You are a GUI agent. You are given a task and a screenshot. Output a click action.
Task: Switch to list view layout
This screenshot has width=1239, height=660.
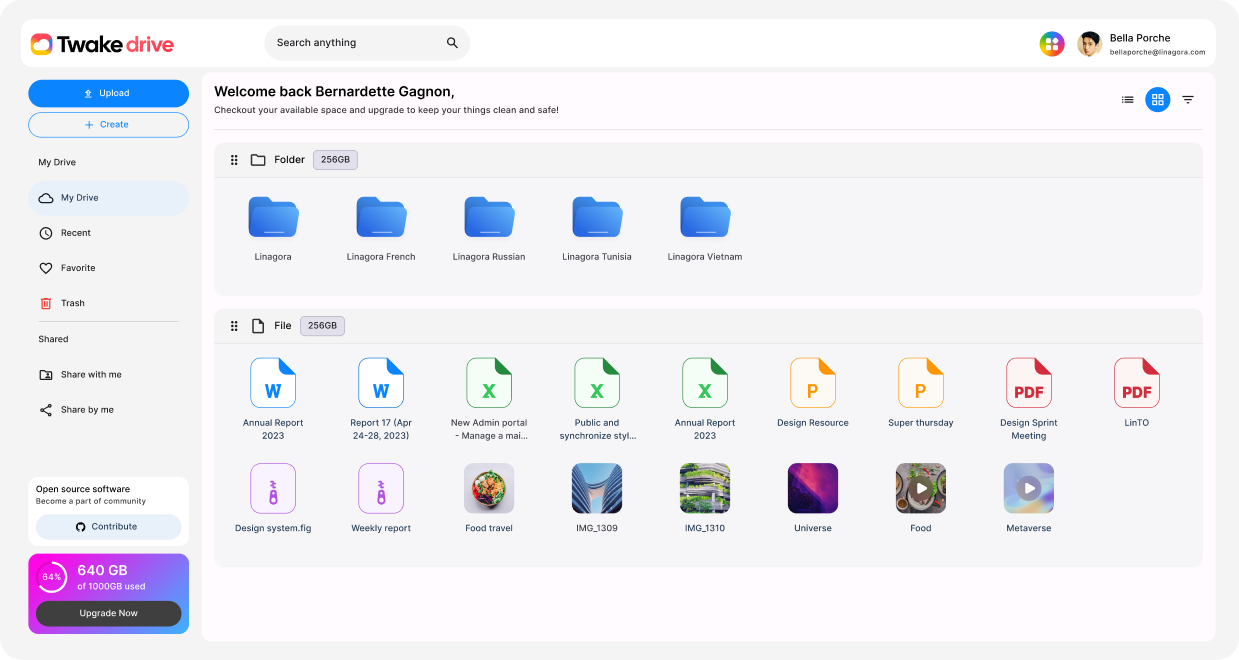(x=1127, y=99)
